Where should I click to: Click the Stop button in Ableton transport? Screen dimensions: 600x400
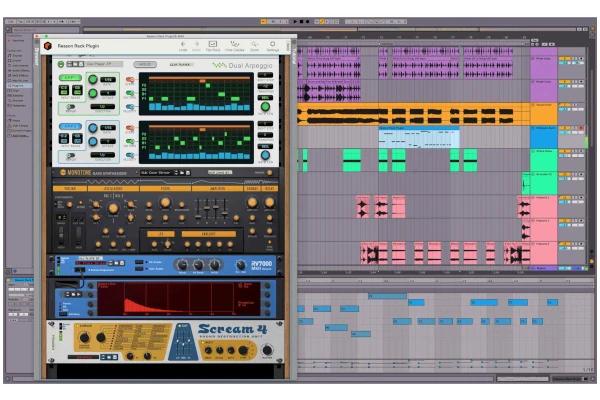(301, 22)
